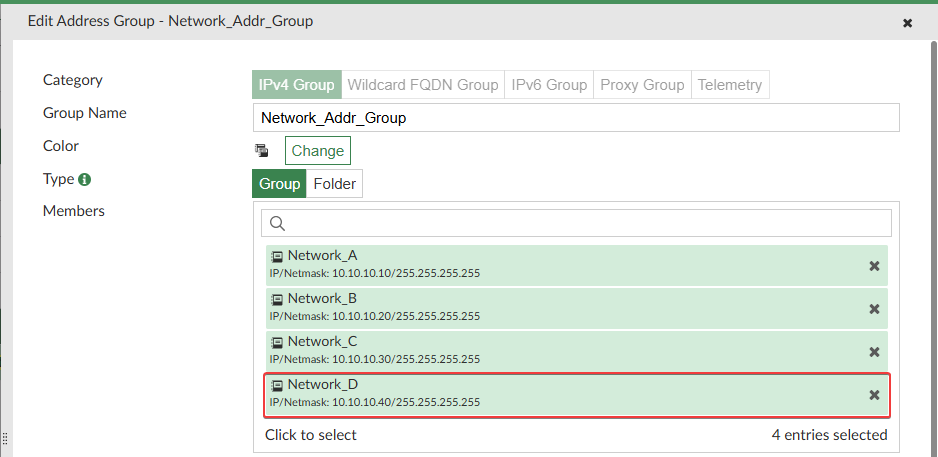Screen dimensions: 938x457
Task: Click the Network_B address icon
Action: coord(276,300)
